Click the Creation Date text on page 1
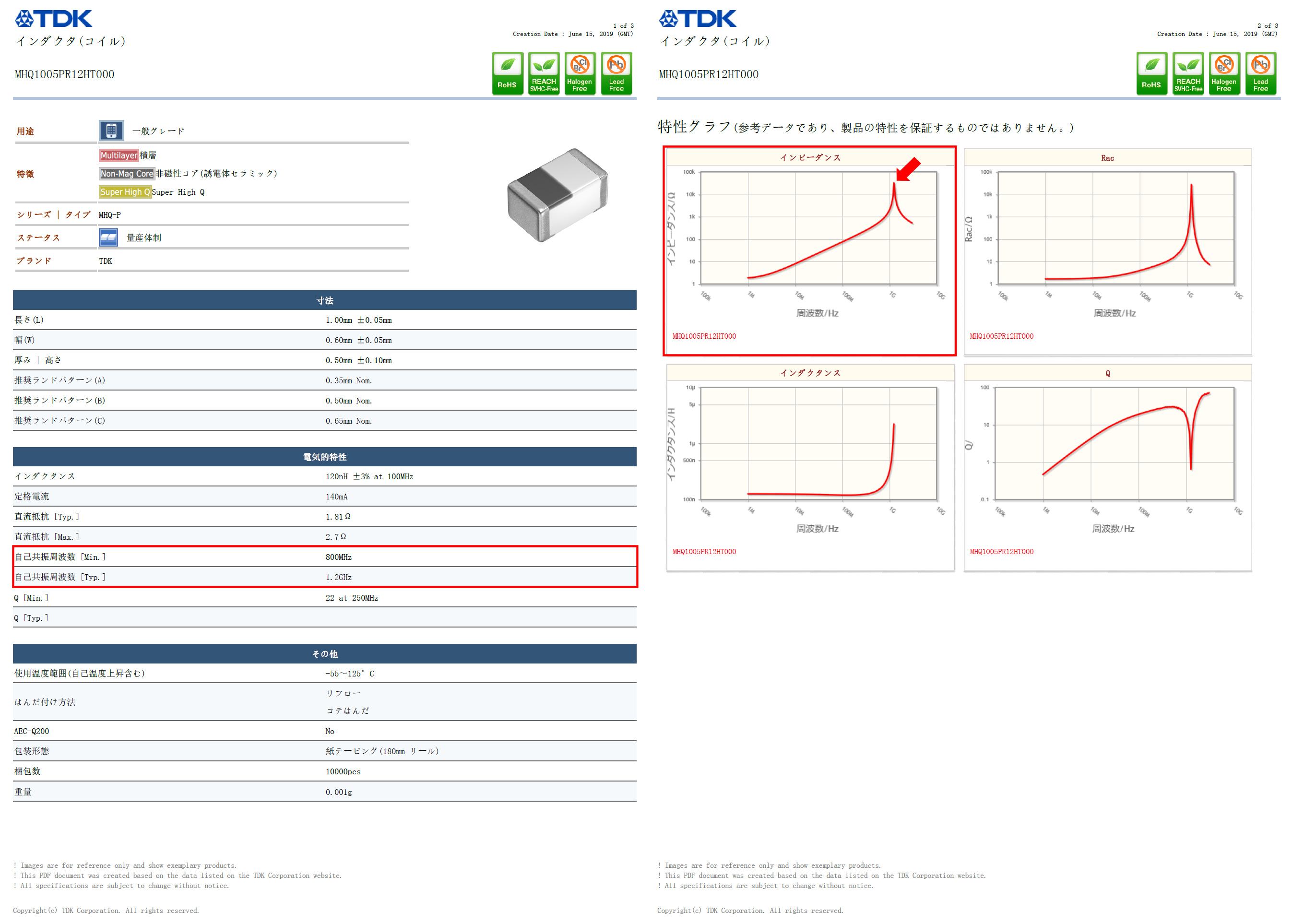This screenshot has width=1304, height=924. pyautogui.click(x=572, y=34)
